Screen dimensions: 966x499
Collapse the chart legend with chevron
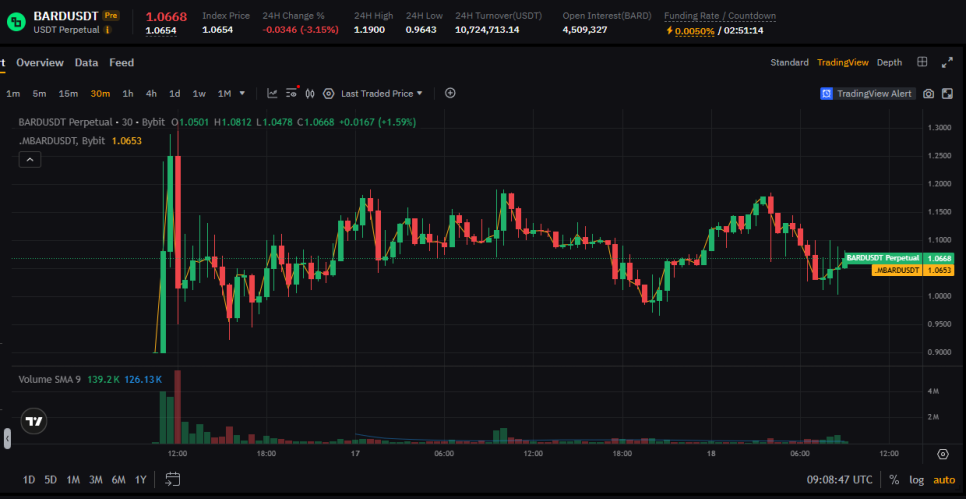point(30,160)
